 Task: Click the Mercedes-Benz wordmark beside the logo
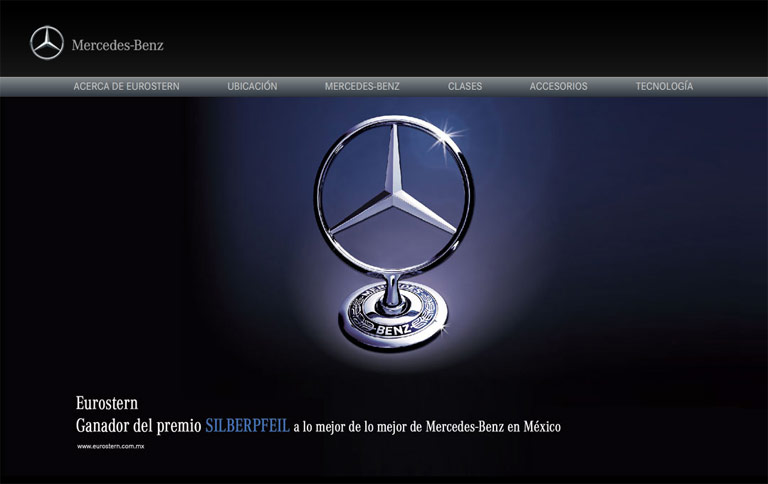[117, 45]
